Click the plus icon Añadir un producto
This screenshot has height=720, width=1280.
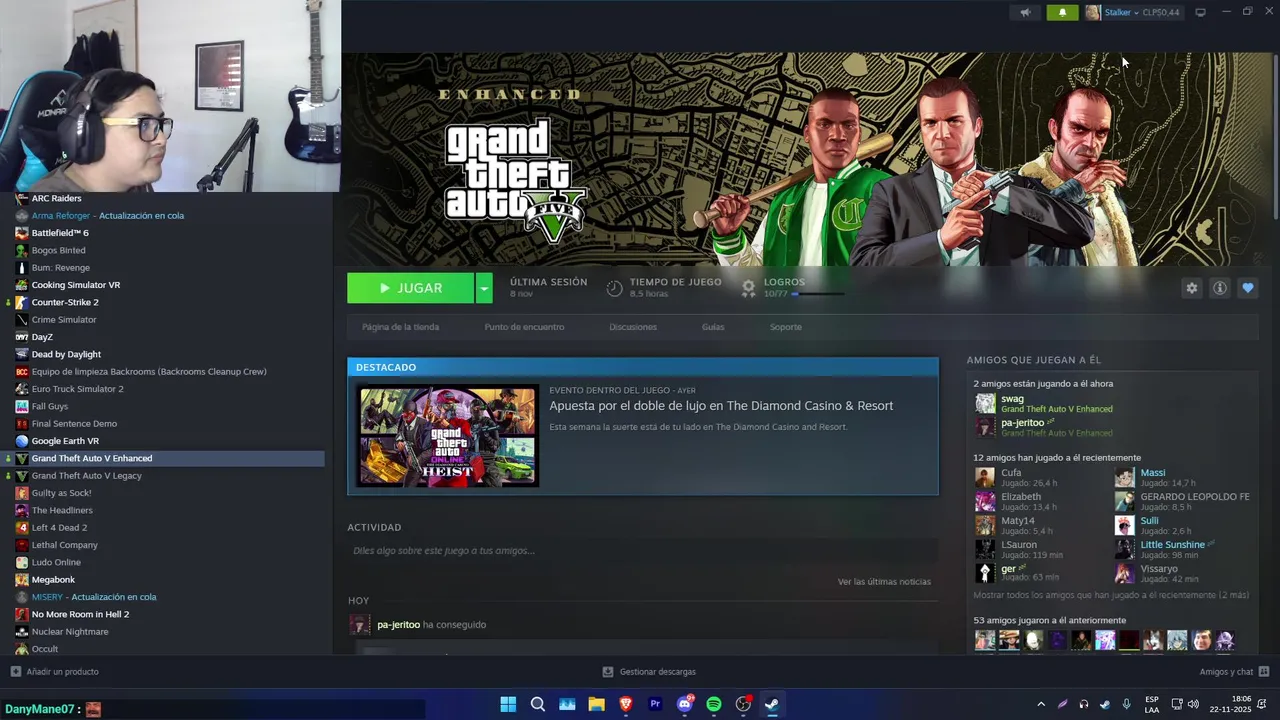pyautogui.click(x=15, y=672)
